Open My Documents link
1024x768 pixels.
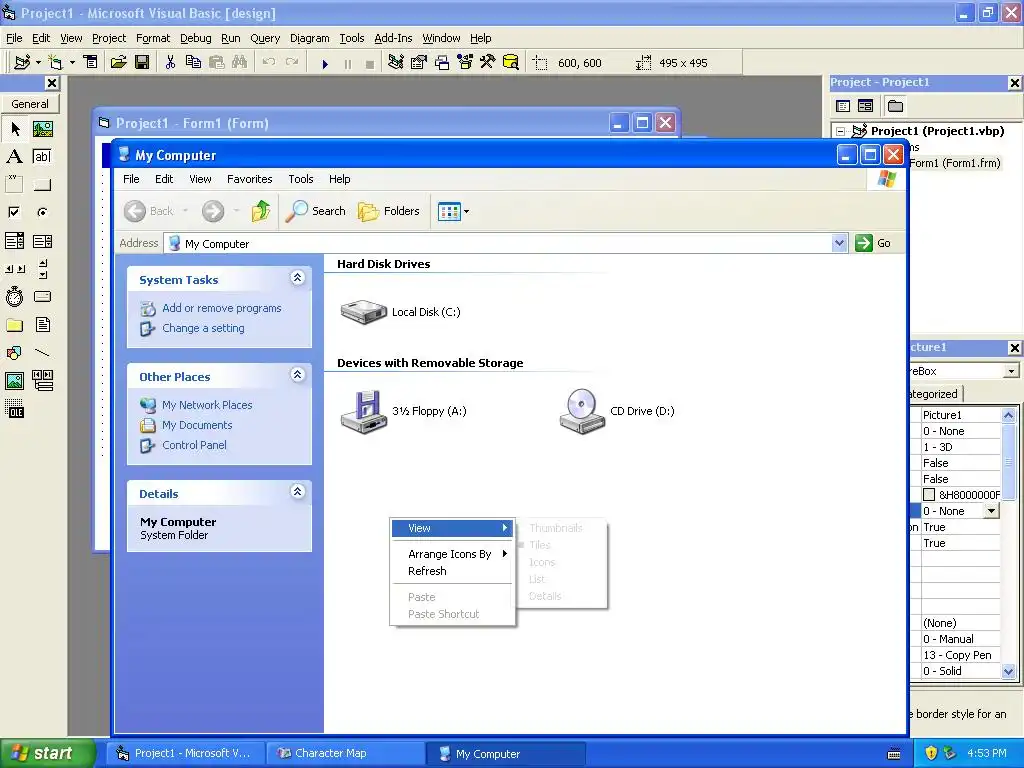tap(197, 425)
